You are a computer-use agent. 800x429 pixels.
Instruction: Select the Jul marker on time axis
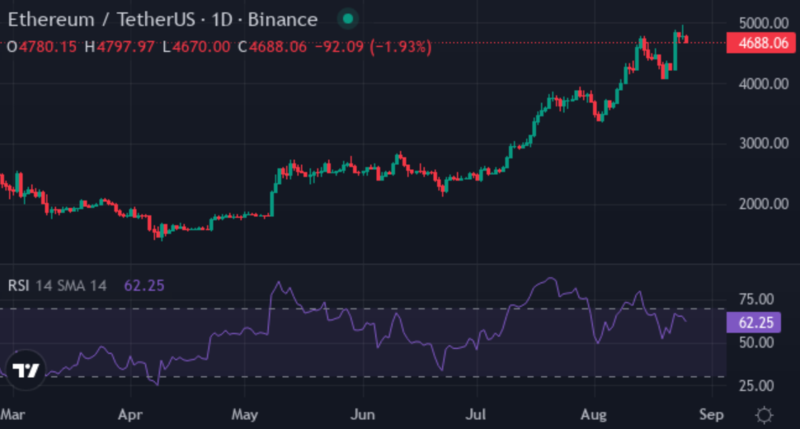click(x=477, y=413)
